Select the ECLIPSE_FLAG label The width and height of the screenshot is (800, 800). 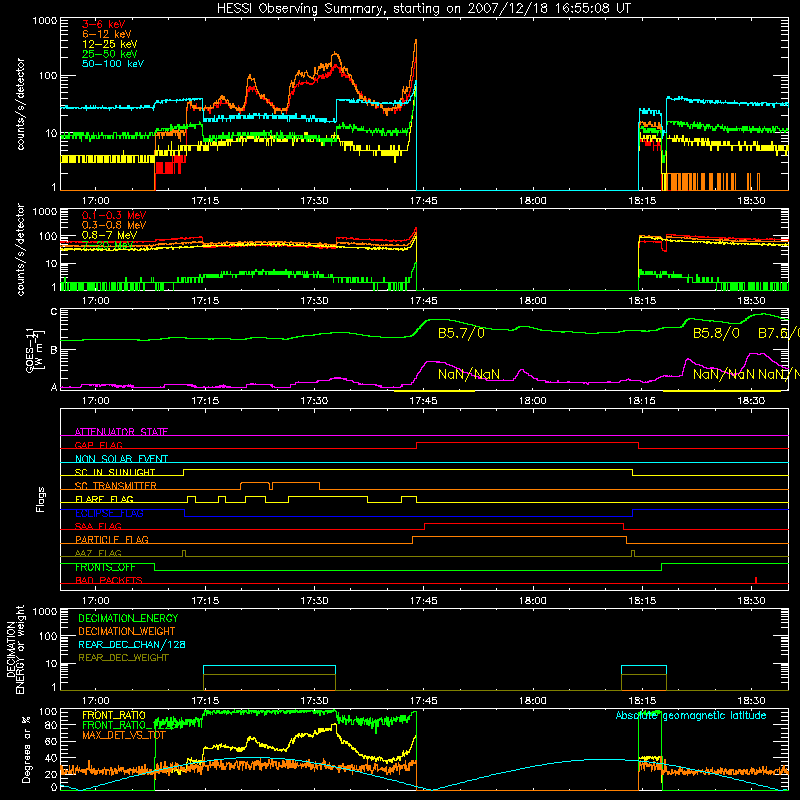[x=109, y=513]
